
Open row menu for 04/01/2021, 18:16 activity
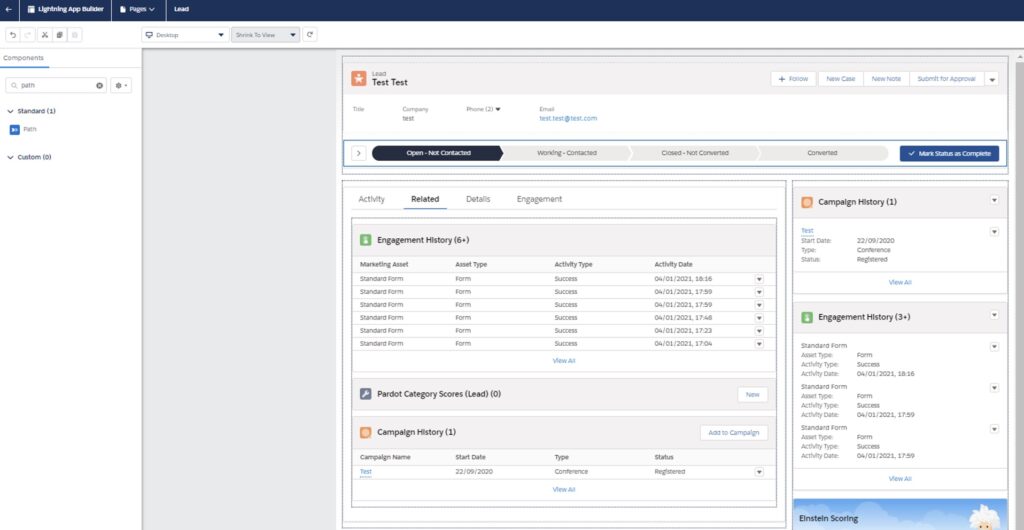click(759, 279)
